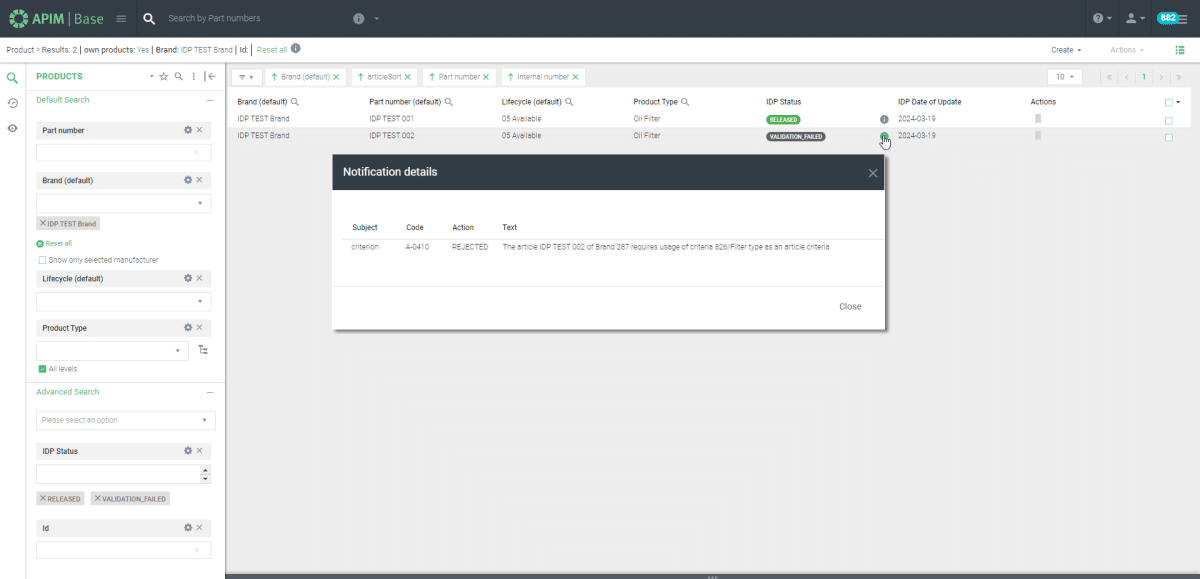Click the eye watchlist icon in left sidebar

tap(11, 127)
